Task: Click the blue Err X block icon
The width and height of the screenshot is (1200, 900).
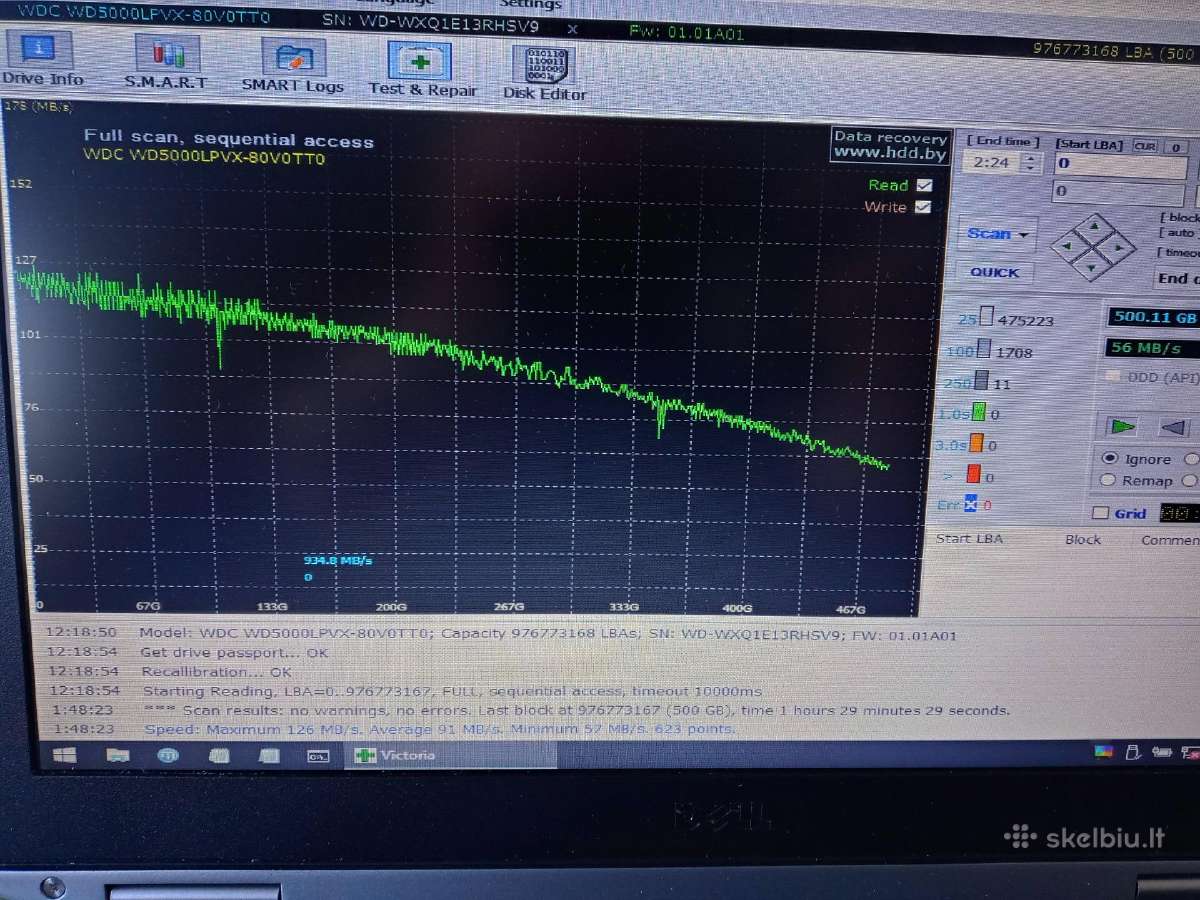Action: 970,505
